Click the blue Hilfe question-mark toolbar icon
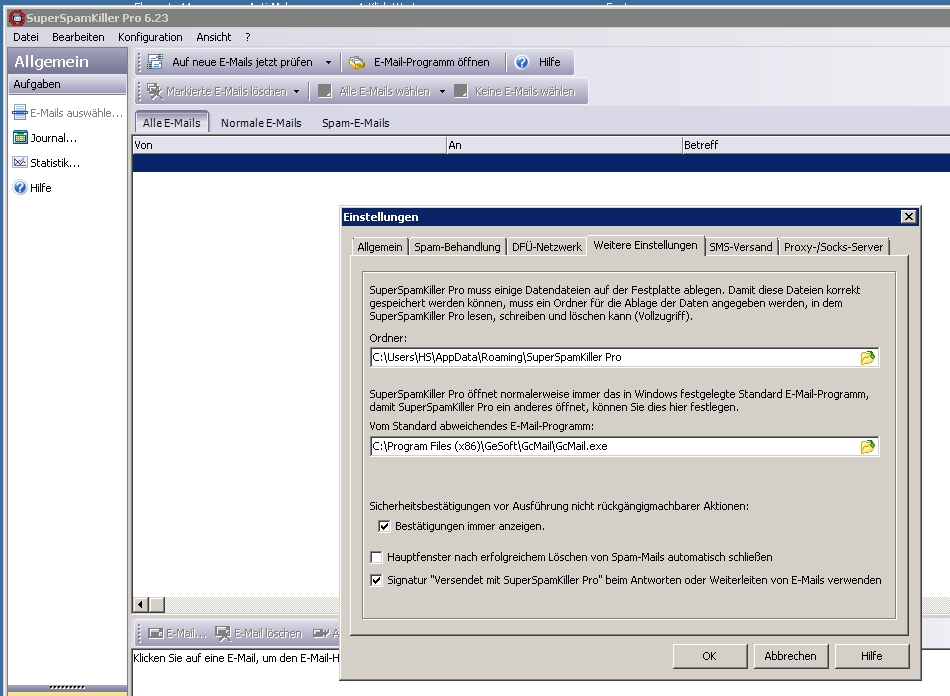 [x=522, y=62]
